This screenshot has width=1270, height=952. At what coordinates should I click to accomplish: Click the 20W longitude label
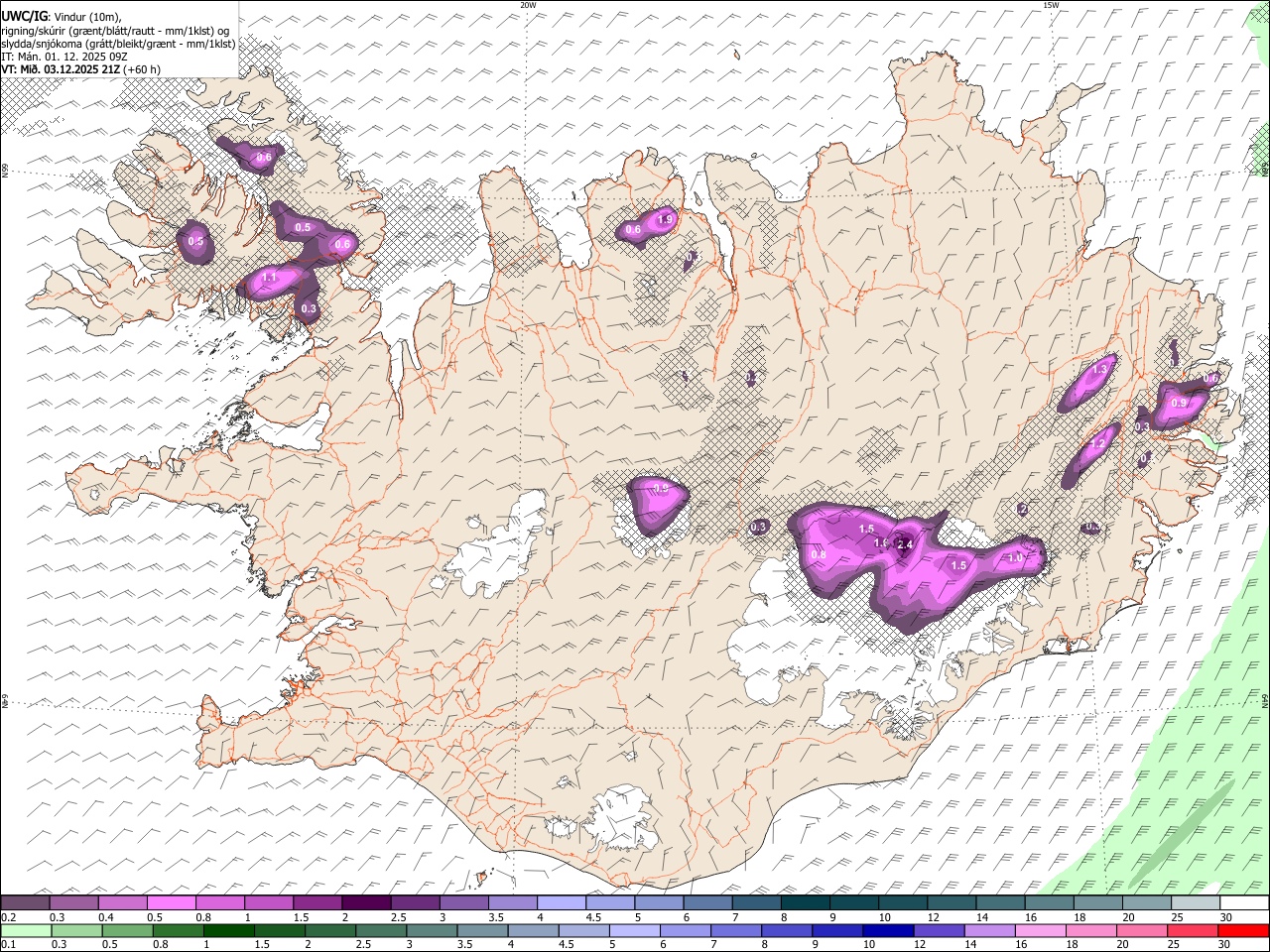(529, 5)
